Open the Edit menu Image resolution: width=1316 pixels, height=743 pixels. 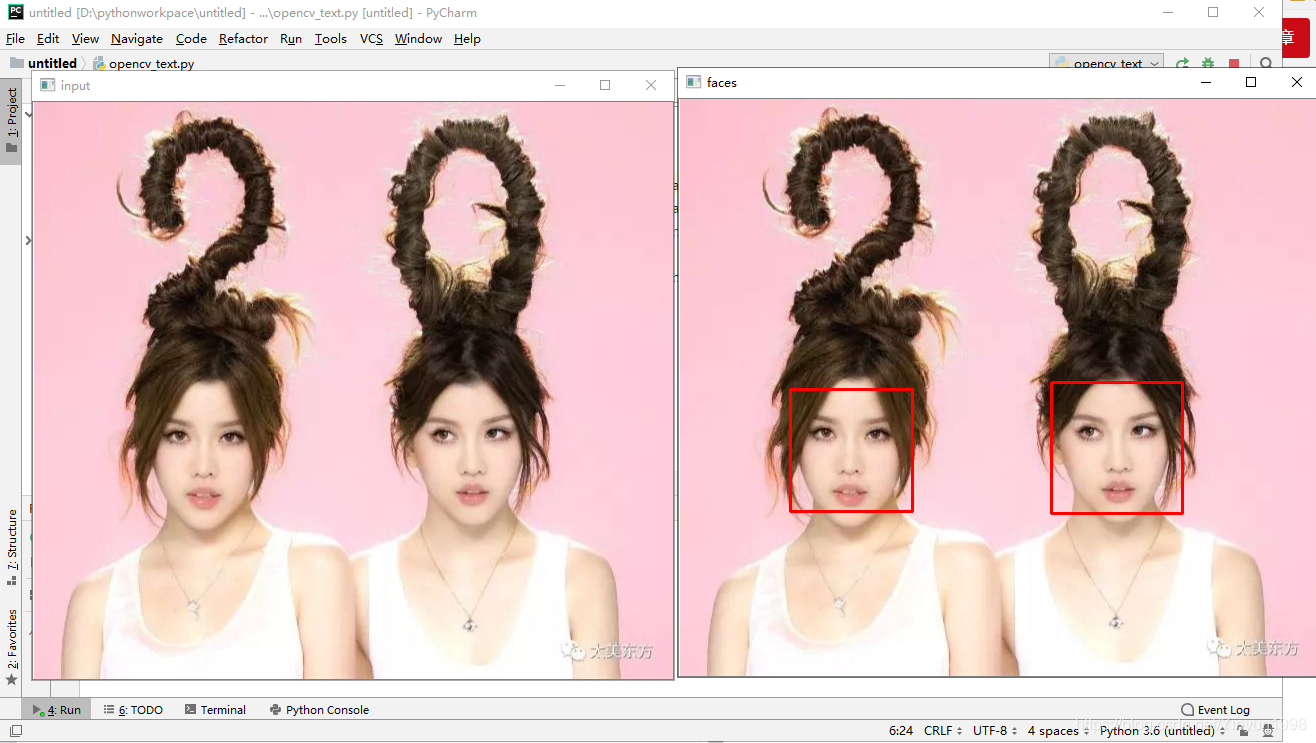(x=48, y=39)
